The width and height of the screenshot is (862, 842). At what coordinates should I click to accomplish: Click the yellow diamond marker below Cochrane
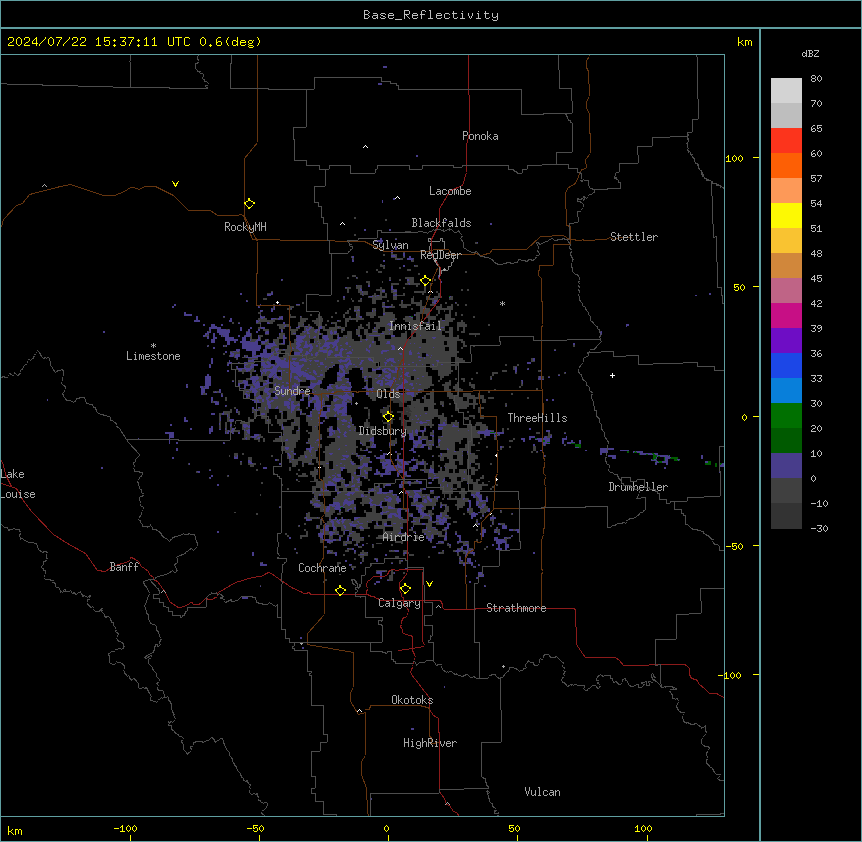point(340,590)
